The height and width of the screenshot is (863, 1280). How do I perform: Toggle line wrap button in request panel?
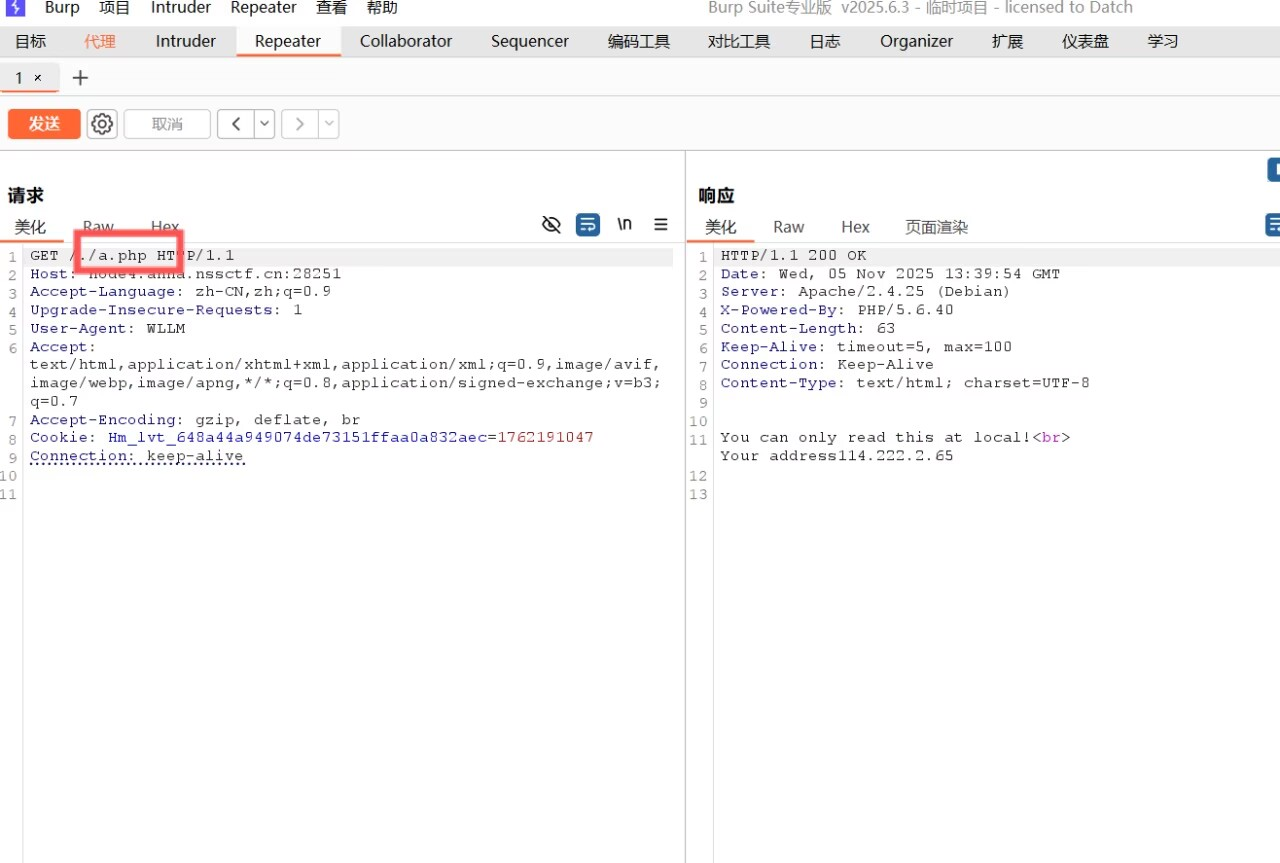pos(588,225)
